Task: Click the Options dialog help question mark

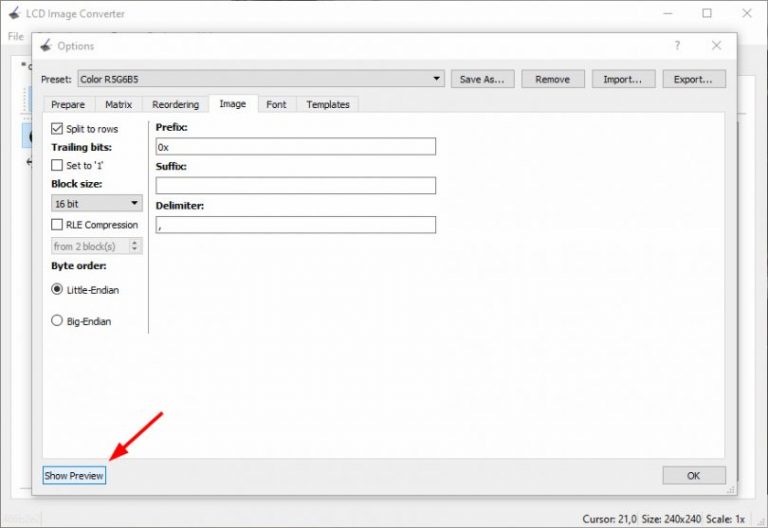Action: 677,46
